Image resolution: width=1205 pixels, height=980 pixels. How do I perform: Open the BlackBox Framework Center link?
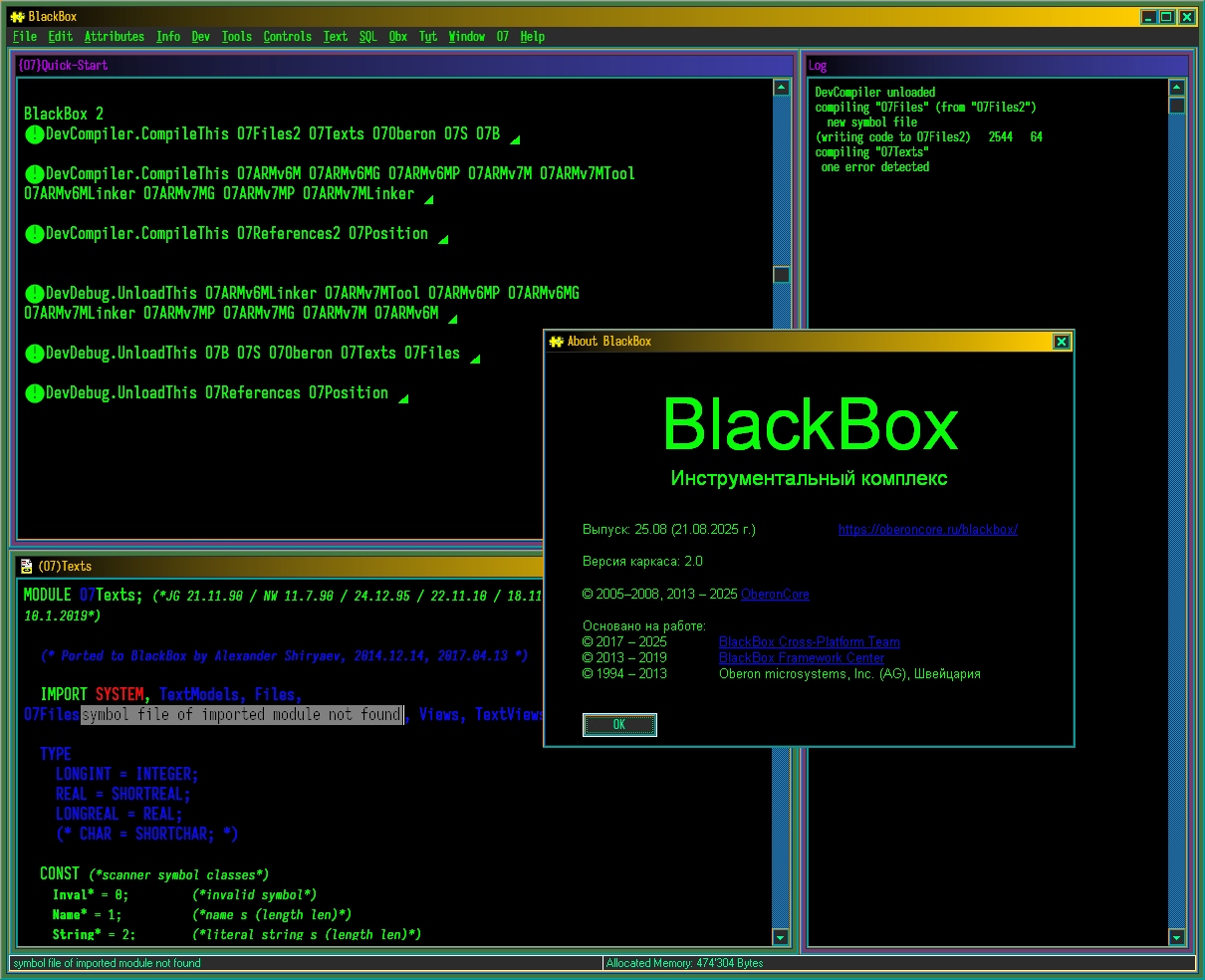click(801, 658)
